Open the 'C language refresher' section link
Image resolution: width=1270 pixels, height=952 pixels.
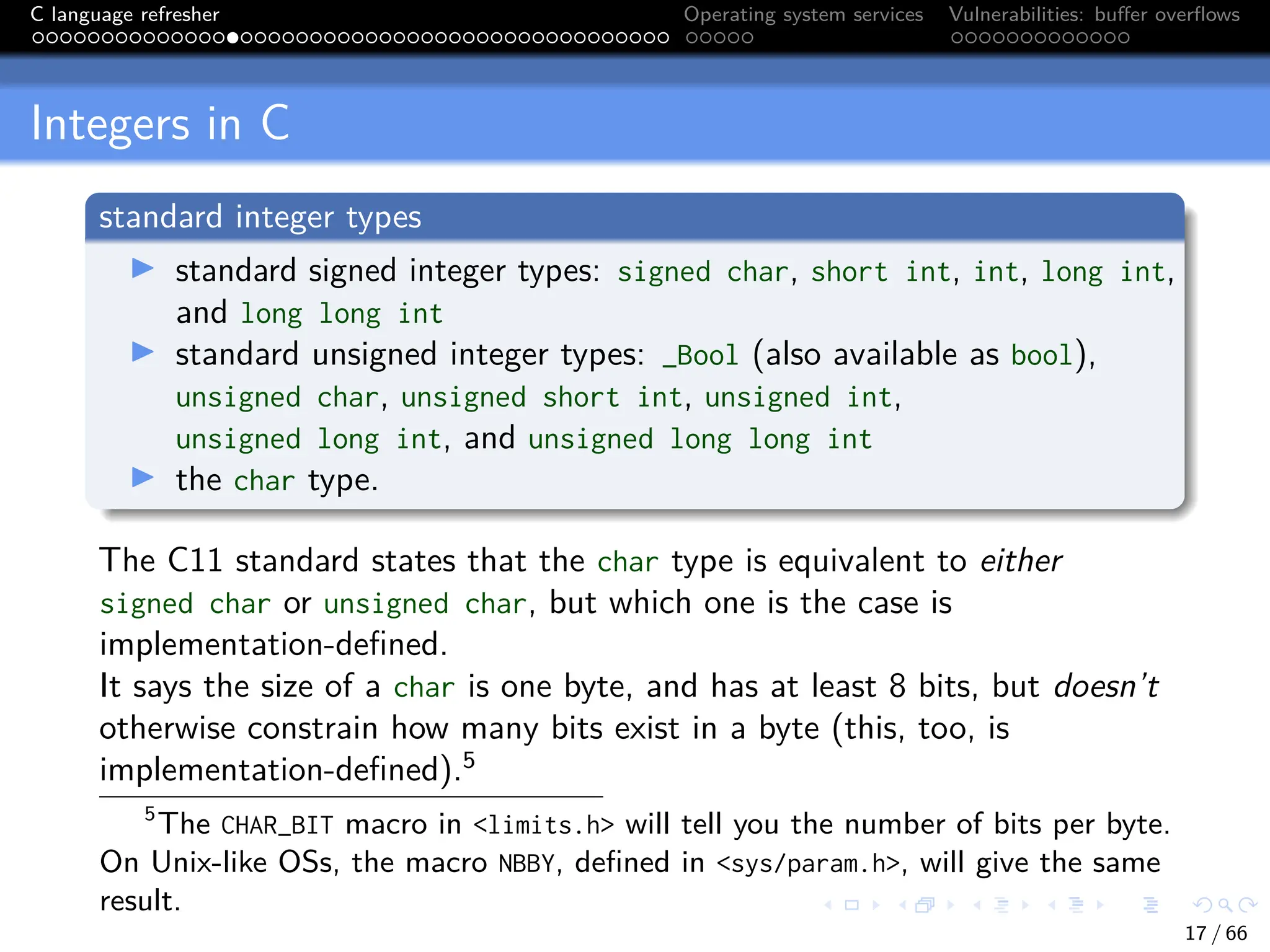point(125,14)
